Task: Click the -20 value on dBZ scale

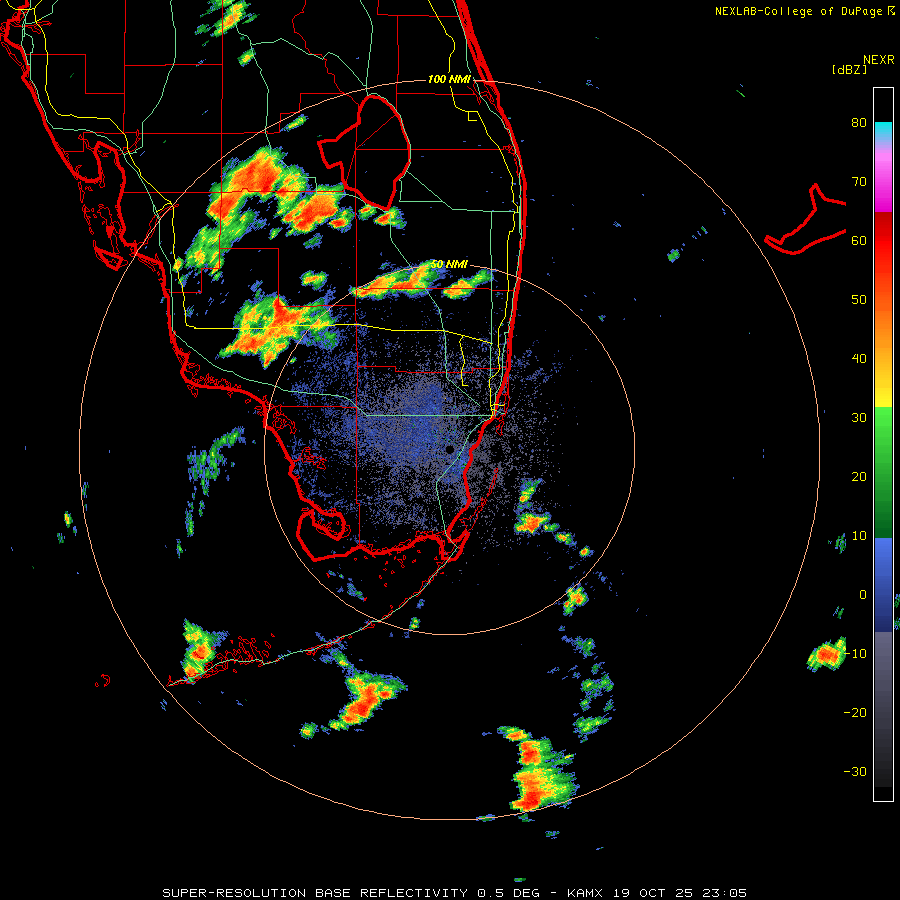Action: (855, 712)
